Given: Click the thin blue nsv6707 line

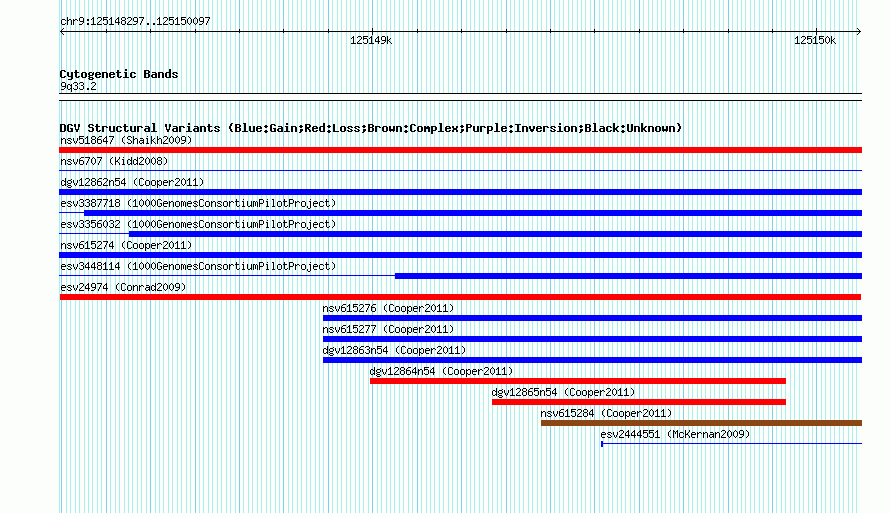Looking at the screenshot, I should click(460, 170).
